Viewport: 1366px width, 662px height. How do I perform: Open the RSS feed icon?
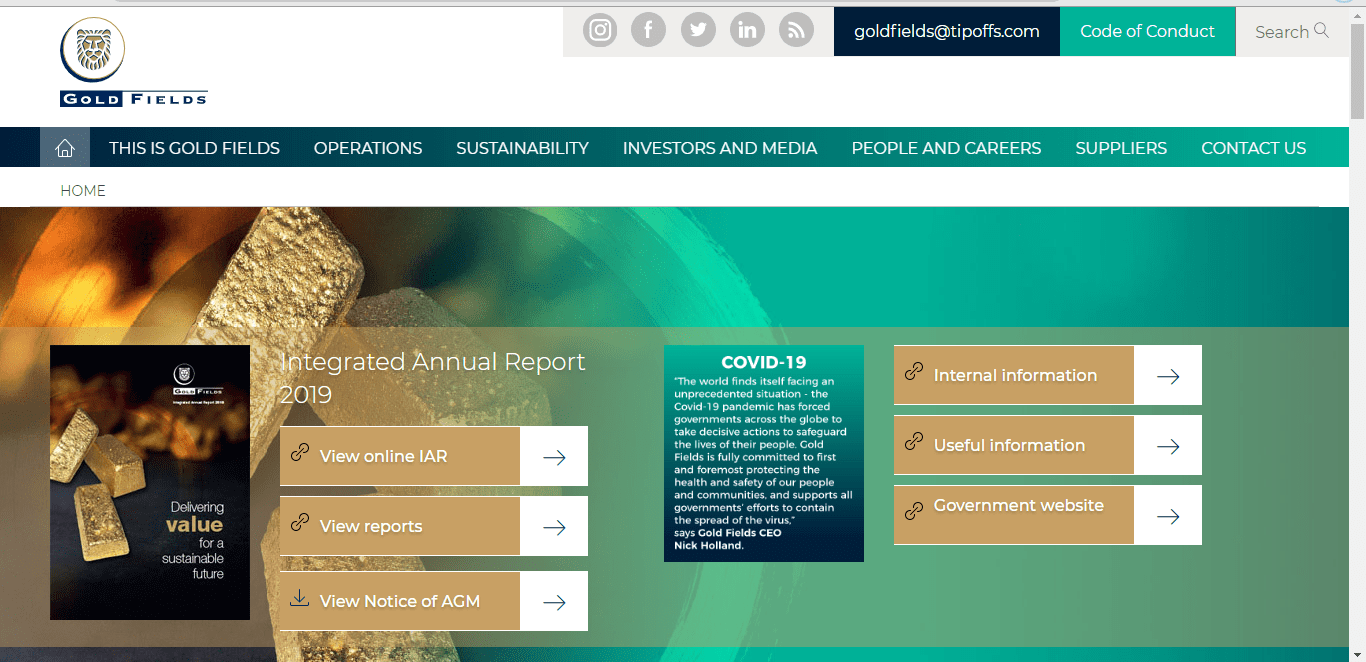pyautogui.click(x=796, y=31)
